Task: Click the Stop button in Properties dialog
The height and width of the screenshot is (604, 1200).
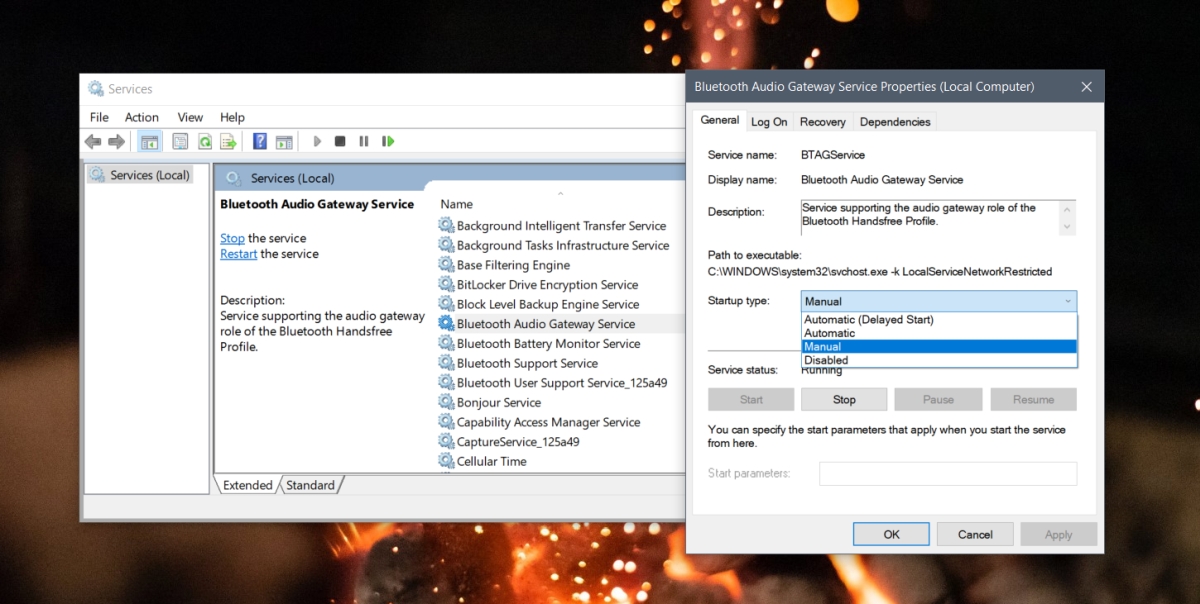Action: pyautogui.click(x=844, y=399)
